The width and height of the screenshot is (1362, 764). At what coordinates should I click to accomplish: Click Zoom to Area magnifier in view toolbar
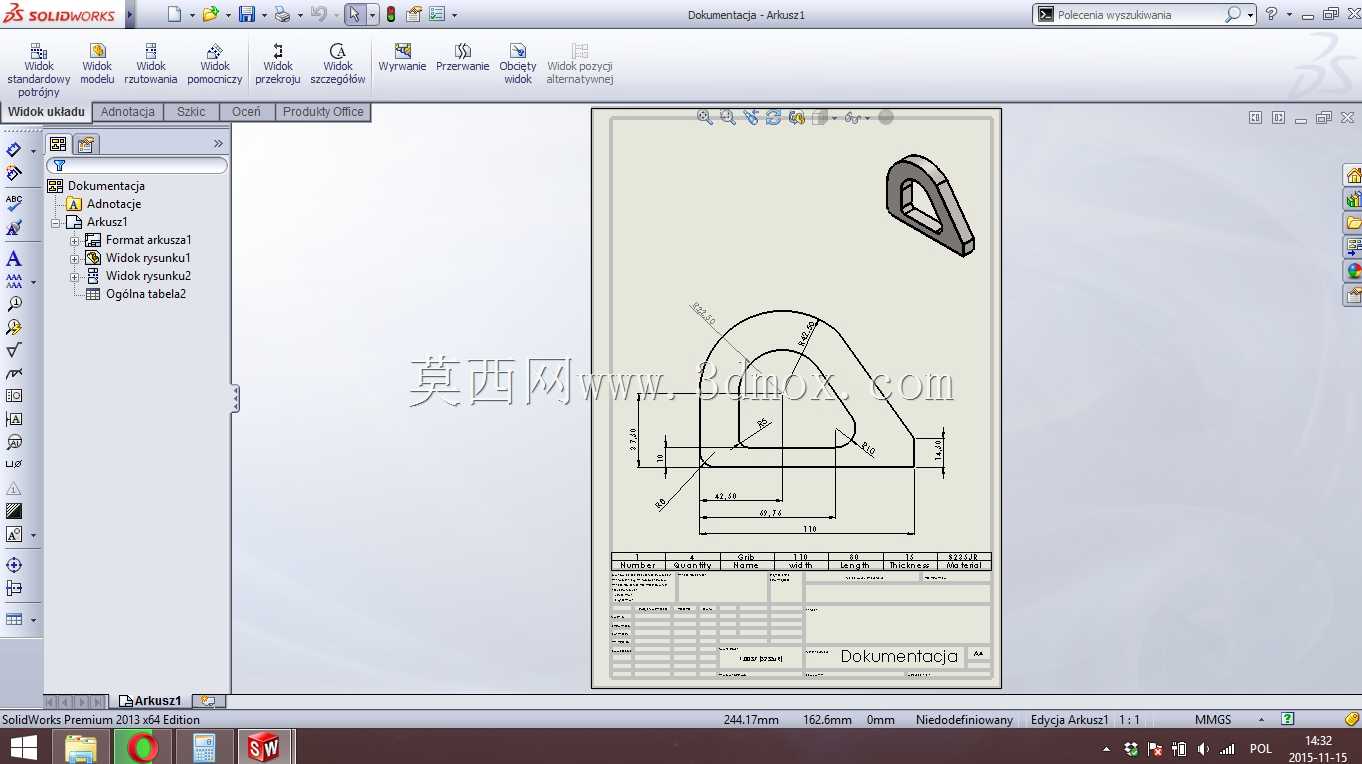(x=728, y=117)
